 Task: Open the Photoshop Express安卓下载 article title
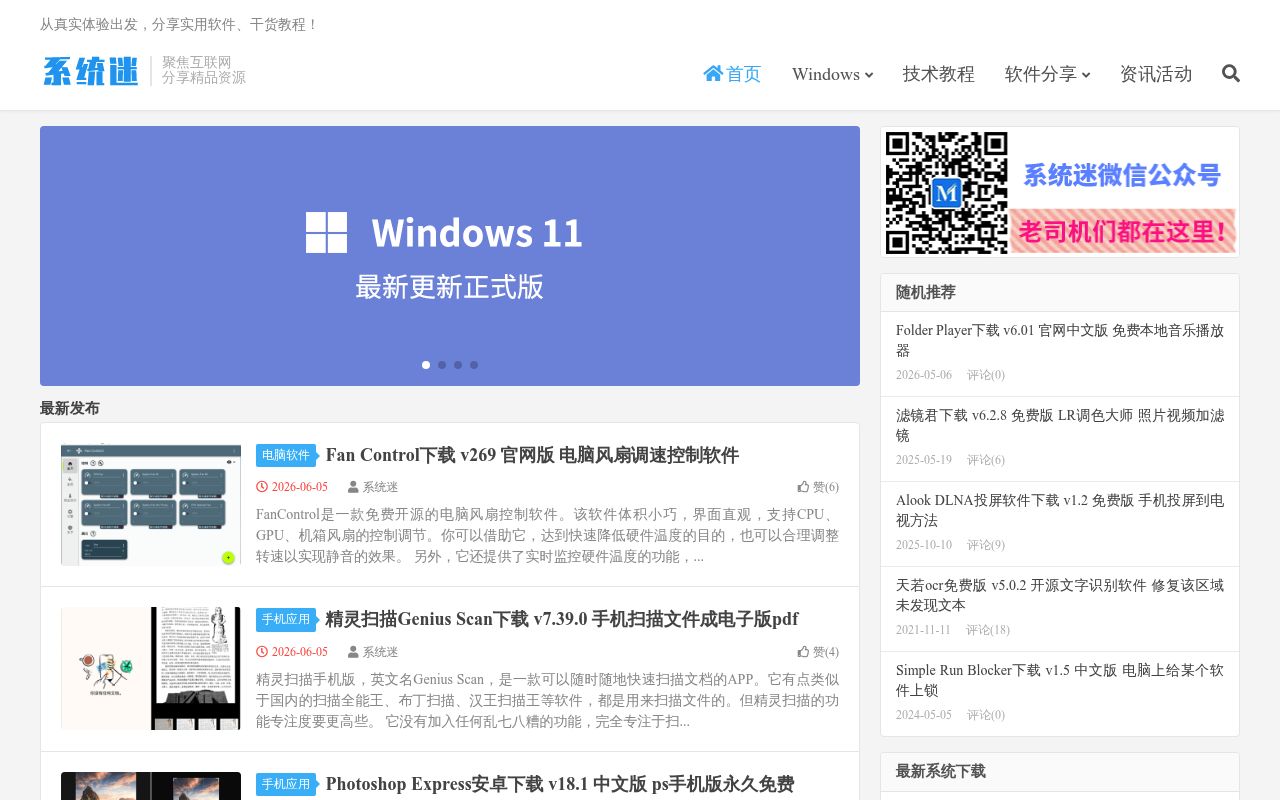click(560, 784)
